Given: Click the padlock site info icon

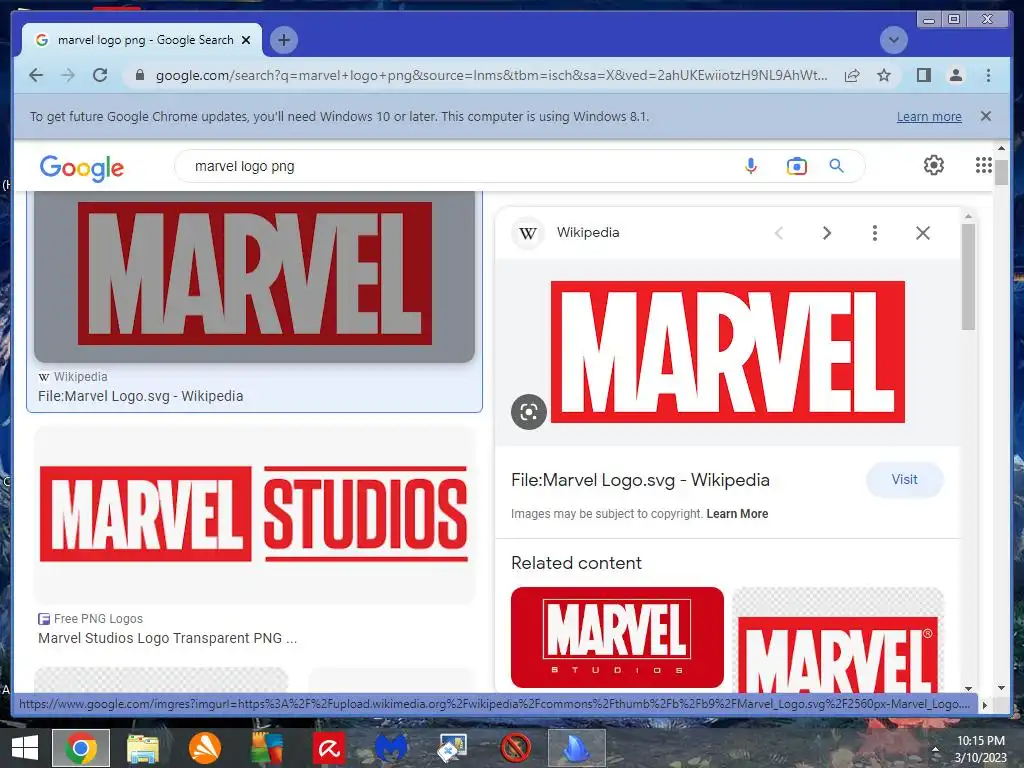Looking at the screenshot, I should 139,75.
